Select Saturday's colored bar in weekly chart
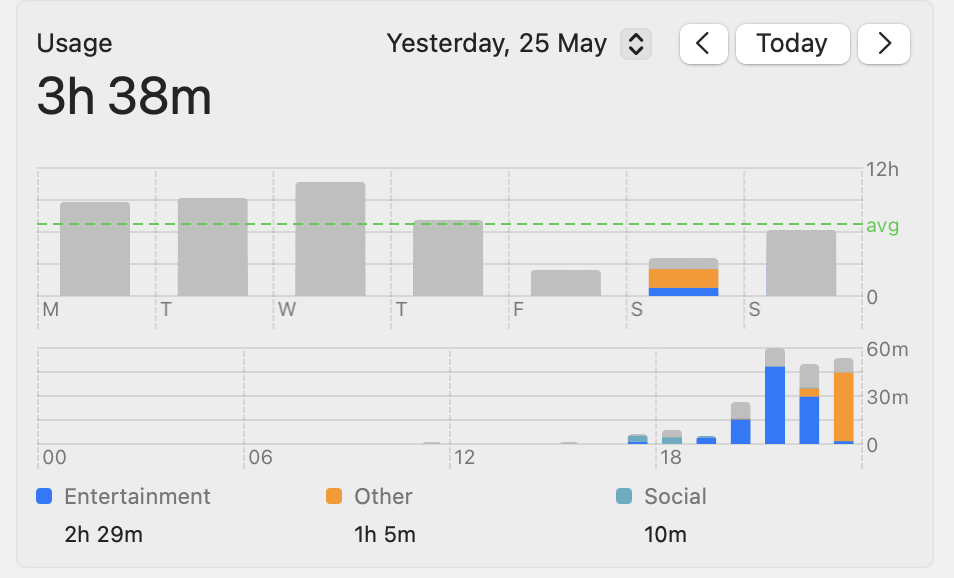This screenshot has height=578, width=954. [x=684, y=278]
